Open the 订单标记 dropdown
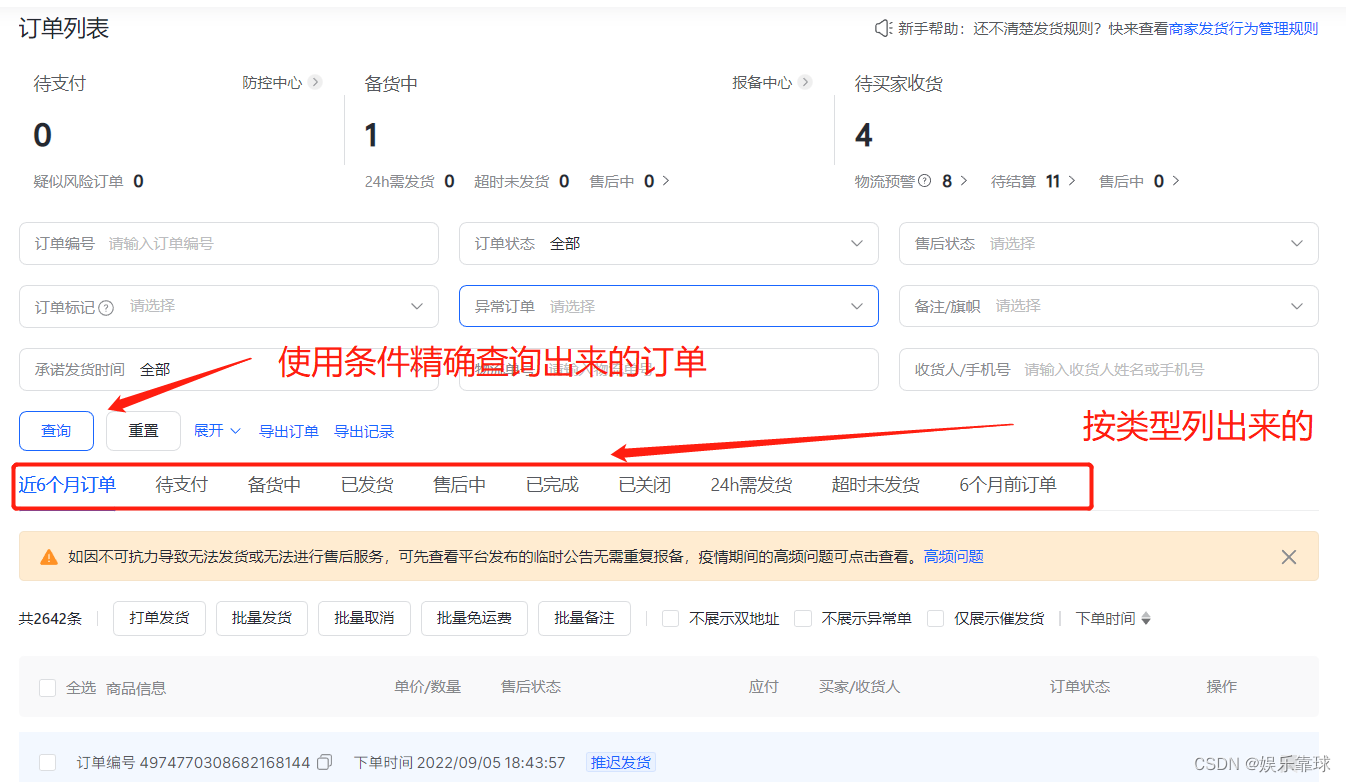Viewport: 1346px width, 782px height. (x=229, y=306)
